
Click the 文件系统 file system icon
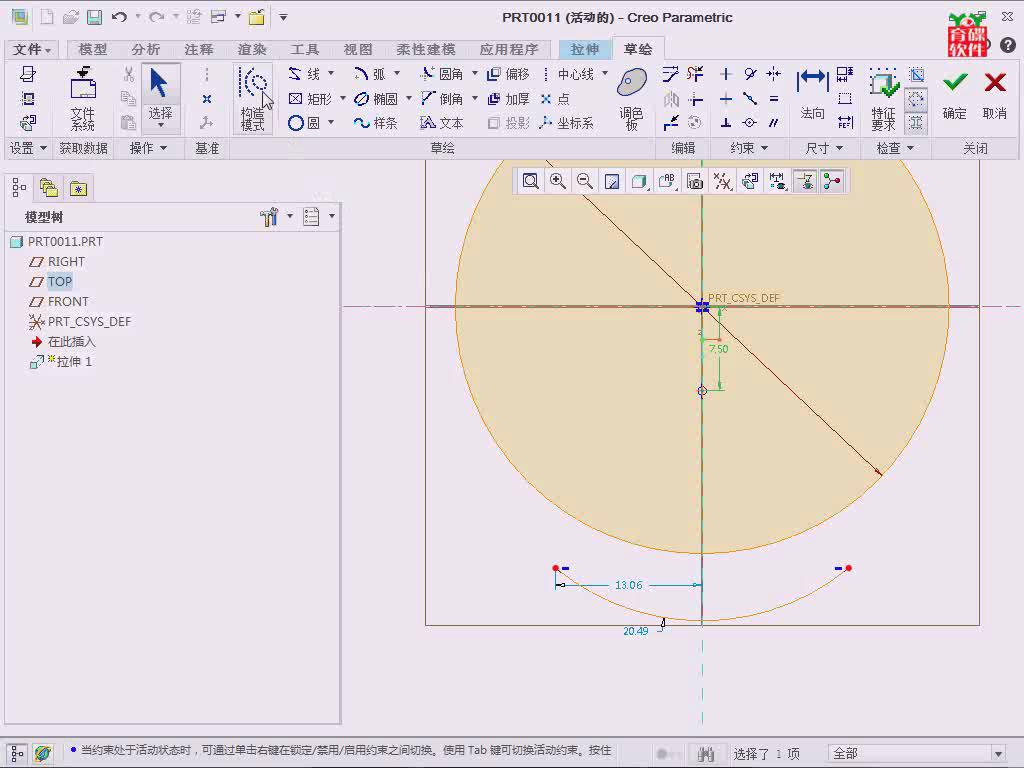83,99
